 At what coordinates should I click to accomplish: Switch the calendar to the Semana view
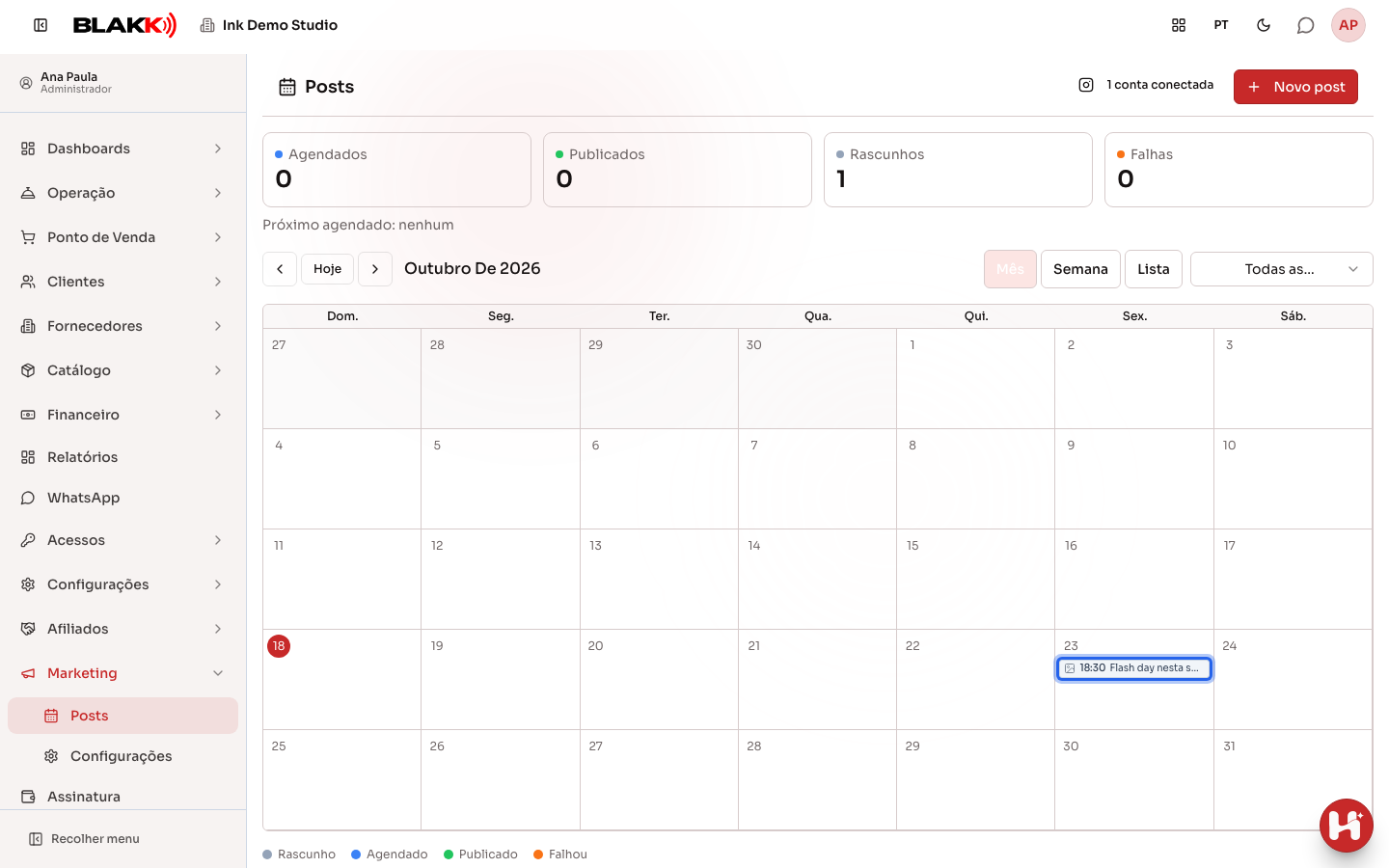(x=1080, y=269)
